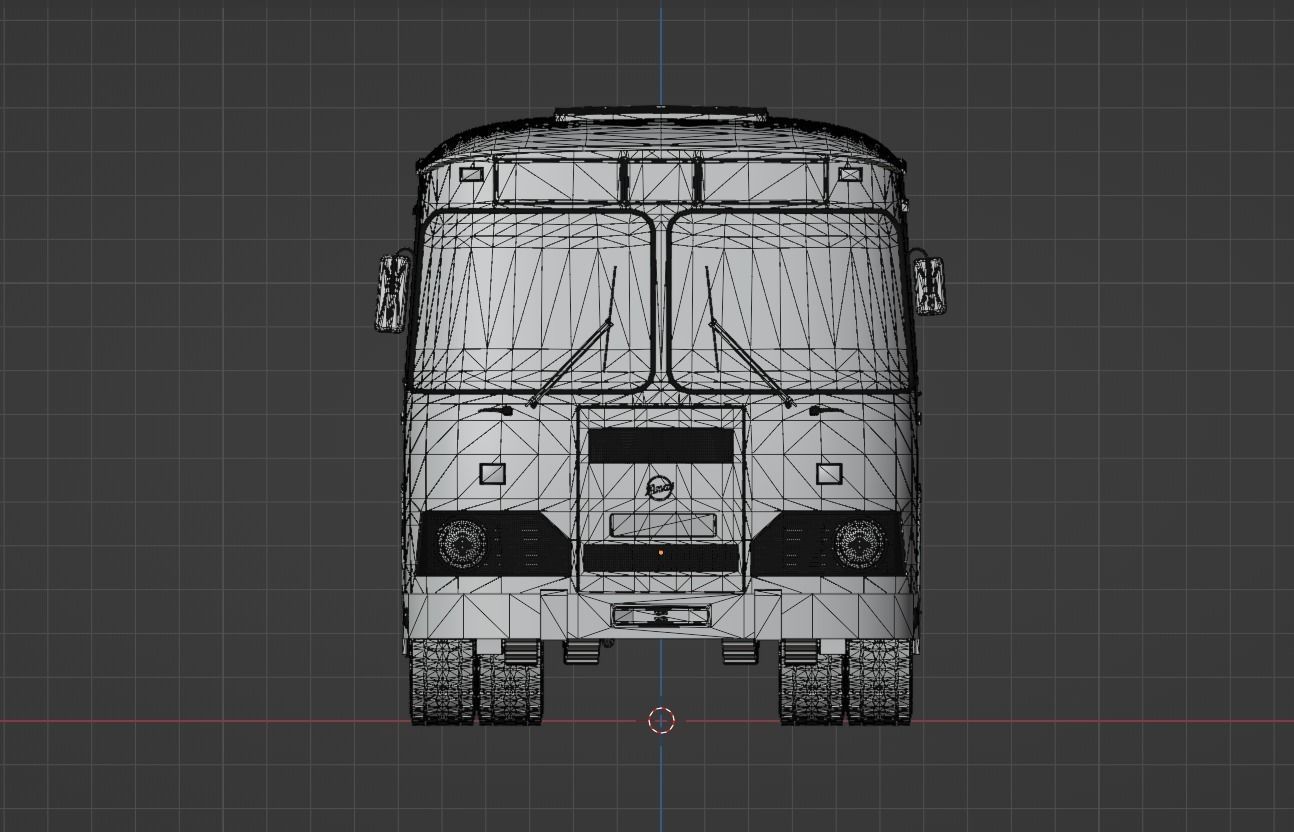Screen dimensions: 1294x832
Task: Click the upper black grille on the front panel
Action: pyautogui.click(x=660, y=445)
